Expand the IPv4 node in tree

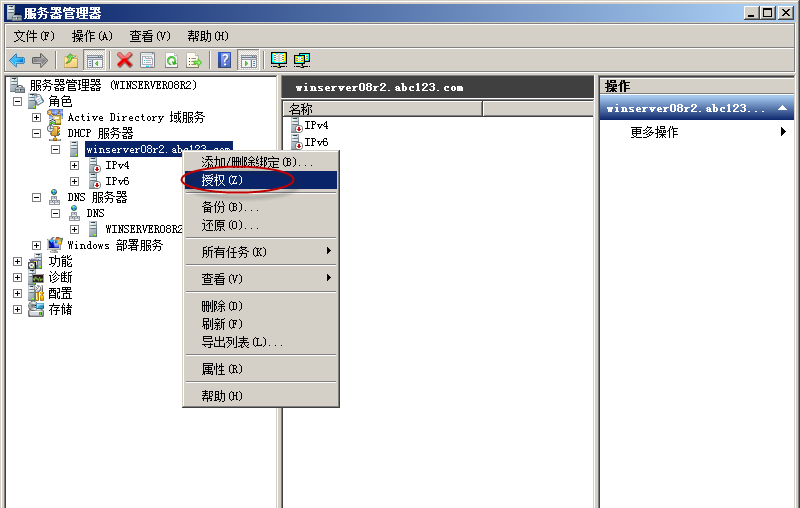74,165
